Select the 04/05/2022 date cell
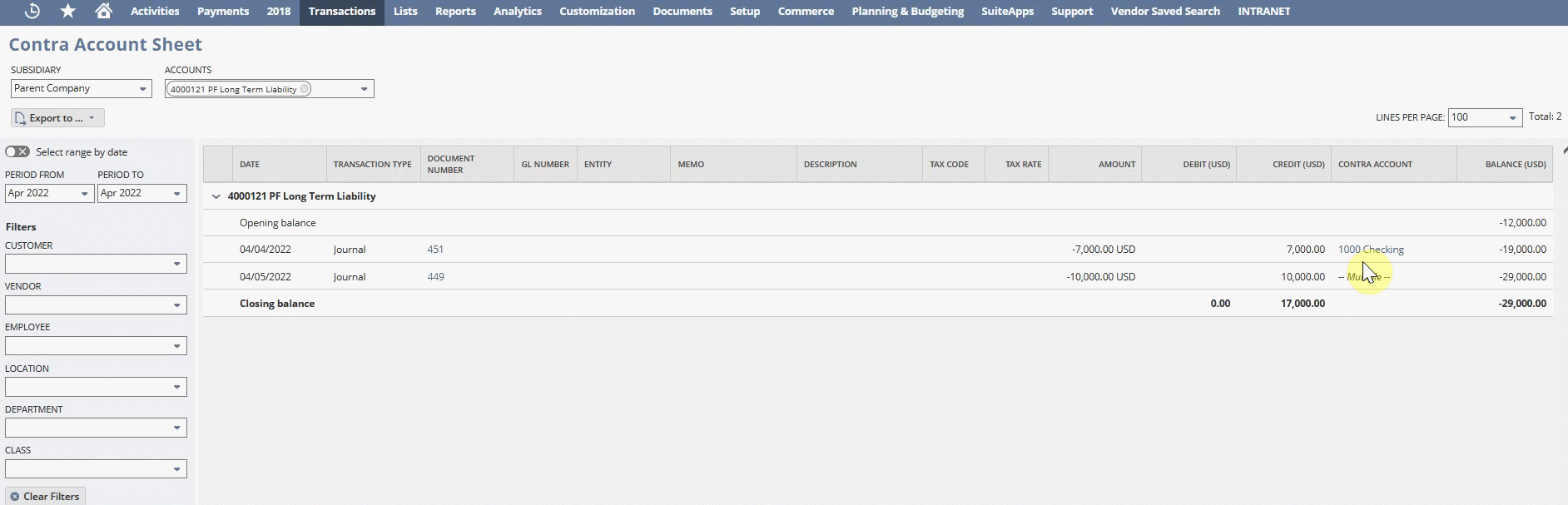The image size is (1568, 505). 265,277
